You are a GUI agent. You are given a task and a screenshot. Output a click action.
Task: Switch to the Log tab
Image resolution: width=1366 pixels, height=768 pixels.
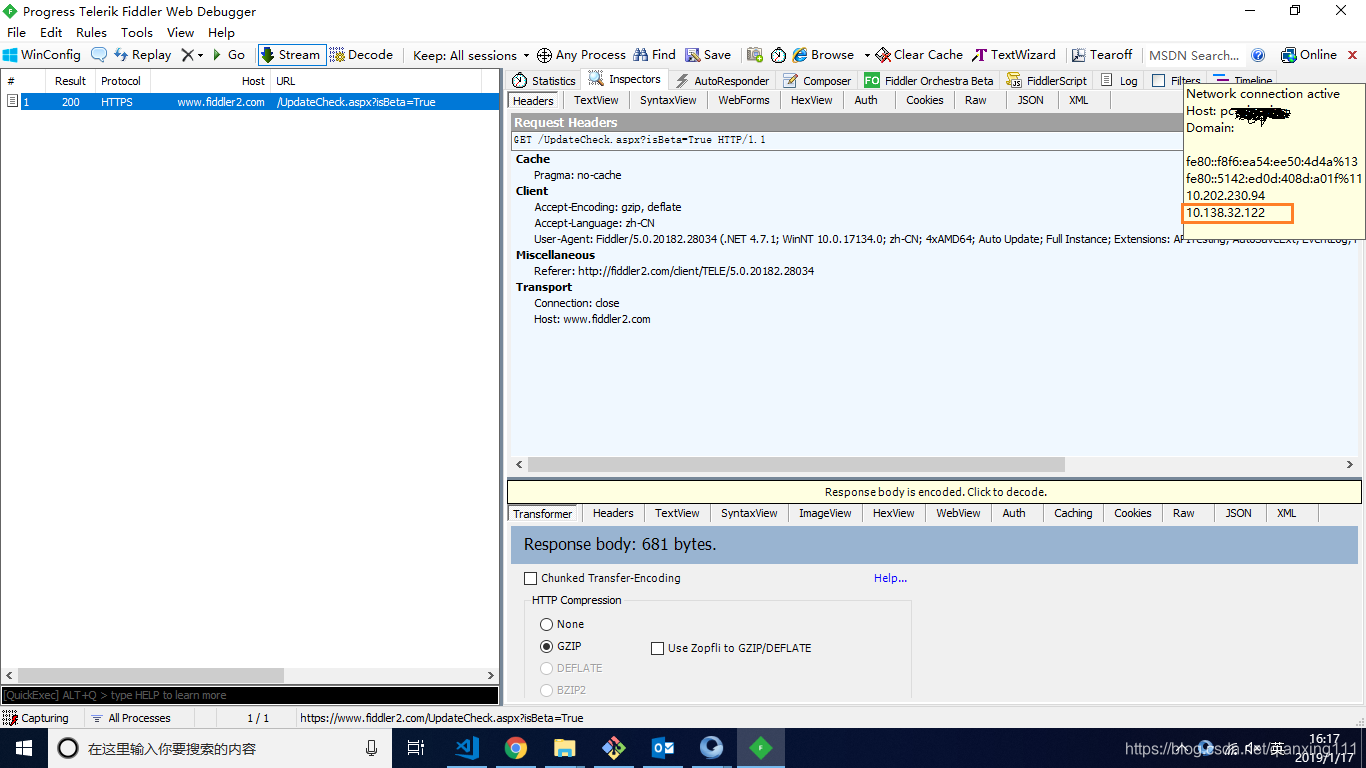click(x=1119, y=81)
